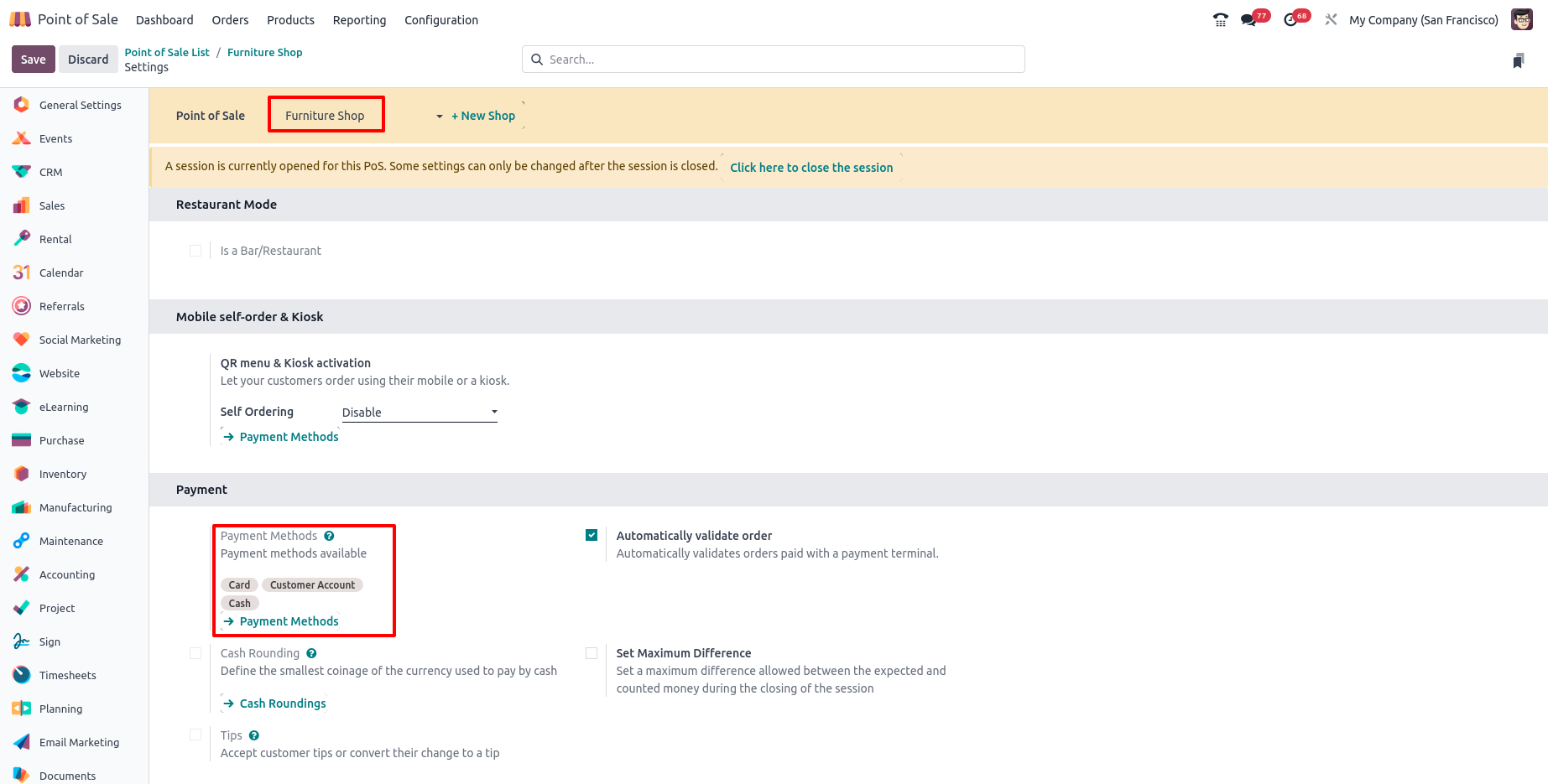Image resolution: width=1548 pixels, height=784 pixels.
Task: Click the Payment Methods help question mark
Action: 329,536
